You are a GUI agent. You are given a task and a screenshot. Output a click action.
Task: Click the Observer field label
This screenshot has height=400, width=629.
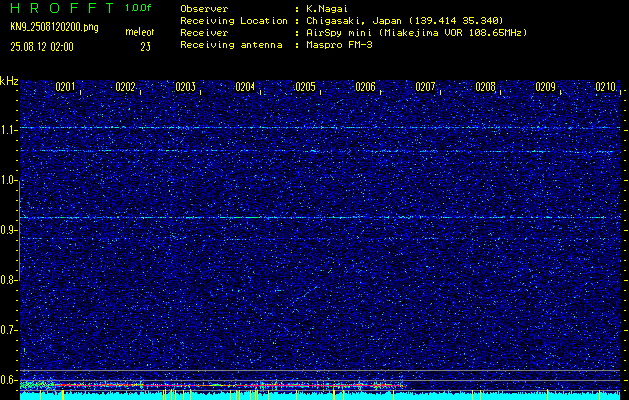click(204, 9)
